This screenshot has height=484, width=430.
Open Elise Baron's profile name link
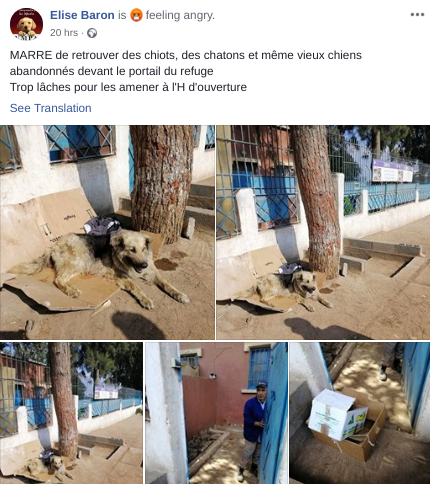coord(82,15)
